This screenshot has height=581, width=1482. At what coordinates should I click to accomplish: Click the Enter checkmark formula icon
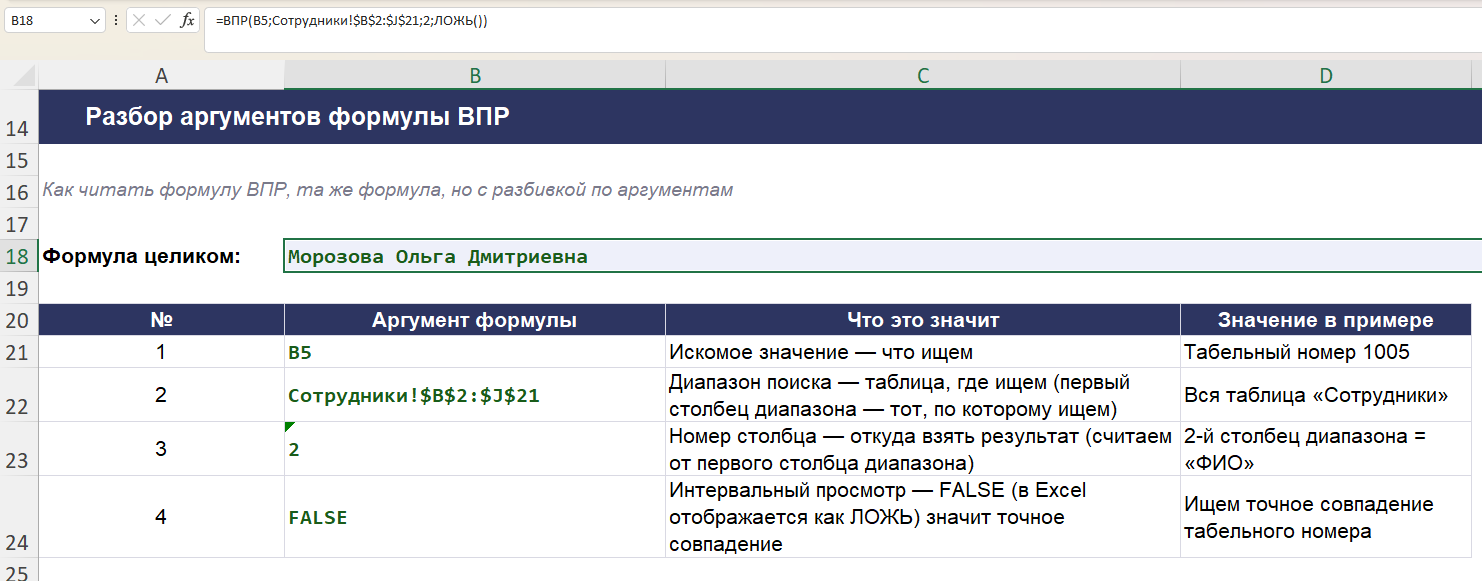coord(163,20)
